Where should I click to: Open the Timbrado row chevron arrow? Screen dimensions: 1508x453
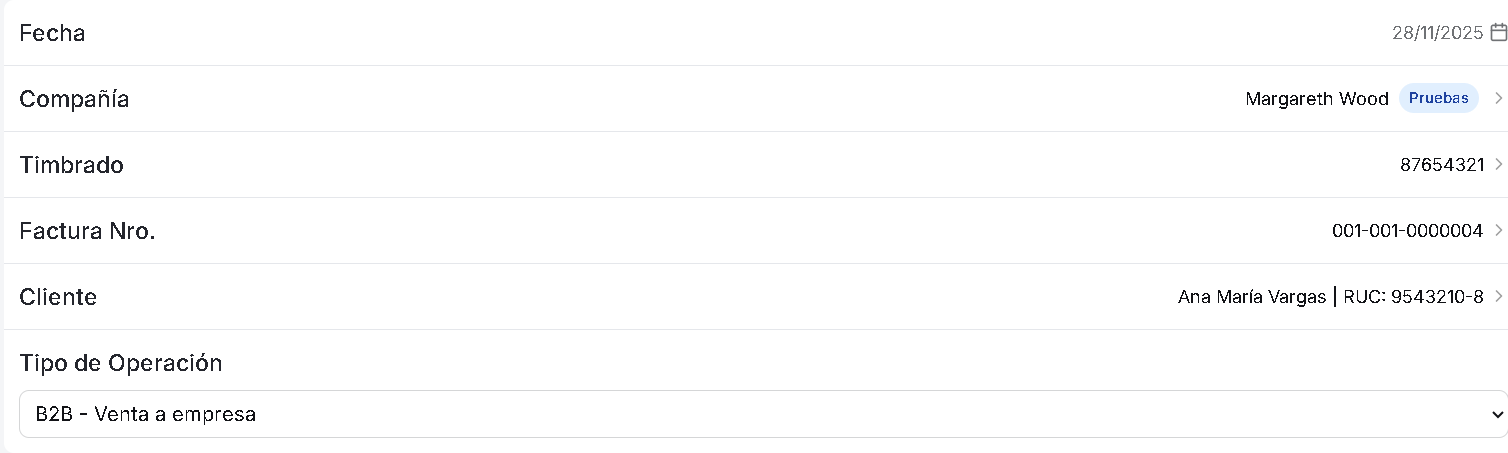tap(1498, 165)
